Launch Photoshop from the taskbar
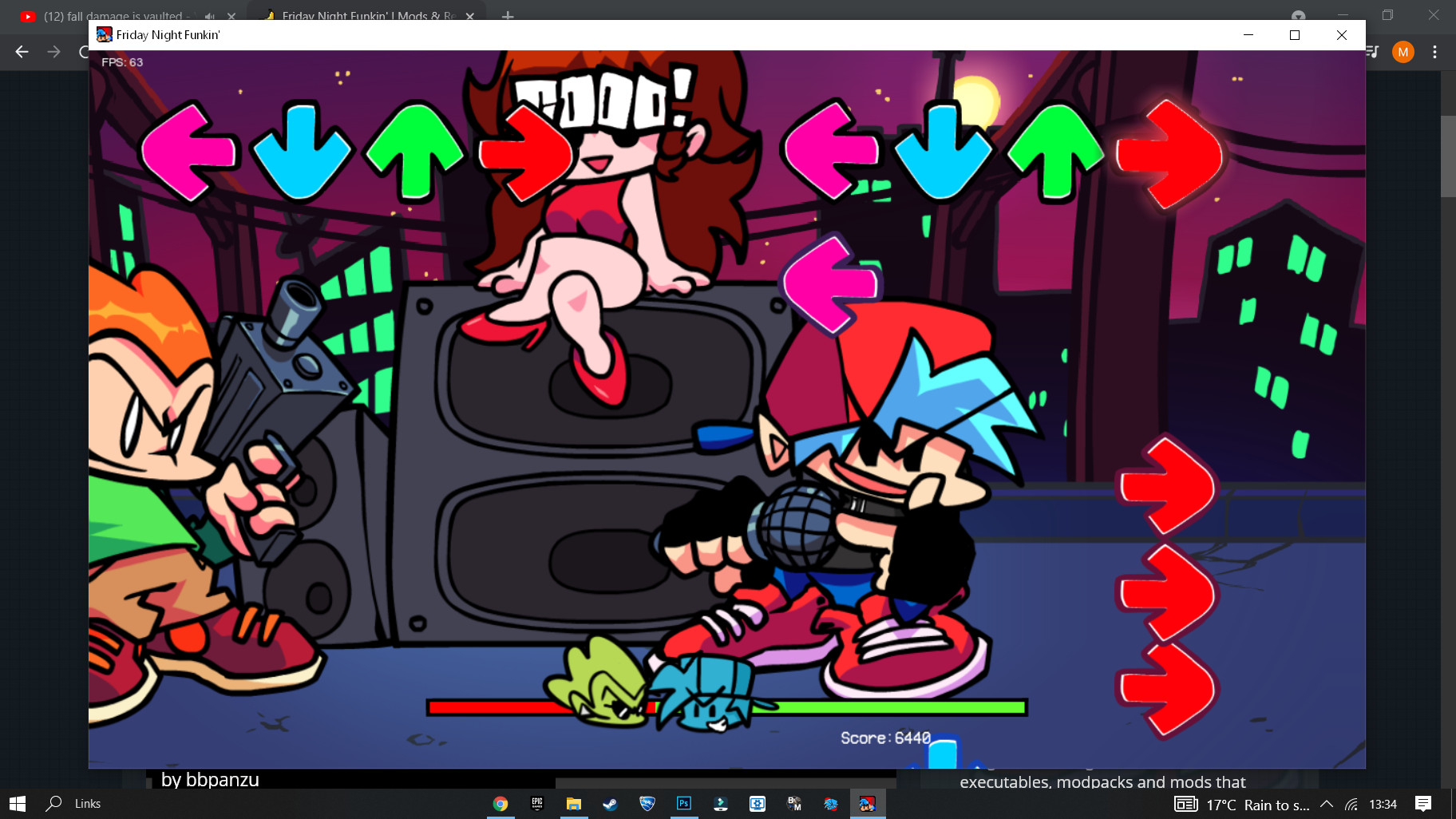This screenshot has height=819, width=1456. [x=684, y=804]
